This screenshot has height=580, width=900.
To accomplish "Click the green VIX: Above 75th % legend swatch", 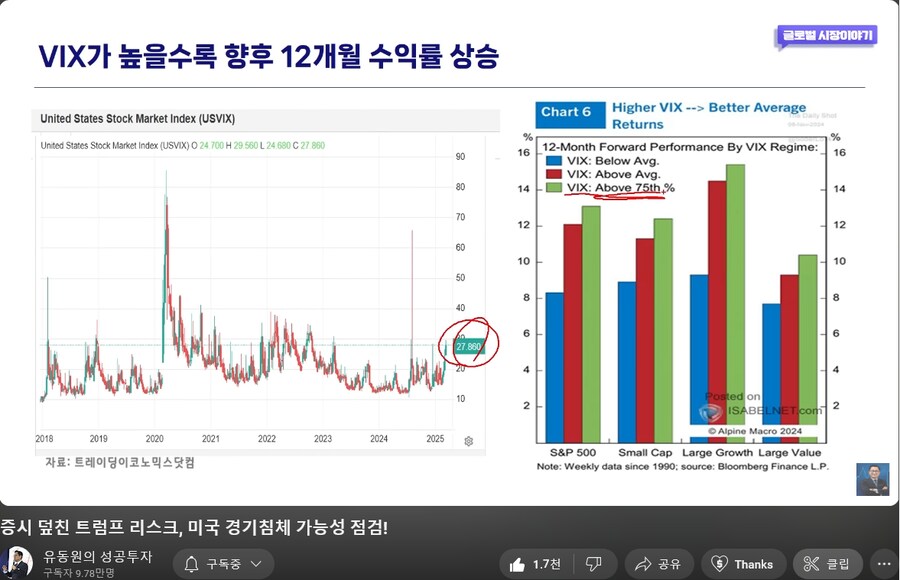I will pos(553,187).
